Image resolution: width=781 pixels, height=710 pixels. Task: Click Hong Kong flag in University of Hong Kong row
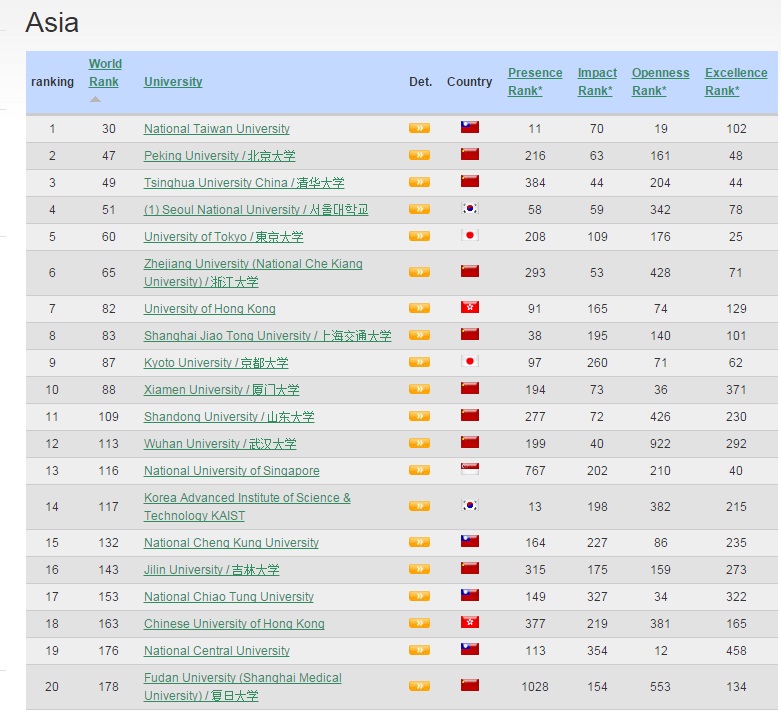(470, 307)
